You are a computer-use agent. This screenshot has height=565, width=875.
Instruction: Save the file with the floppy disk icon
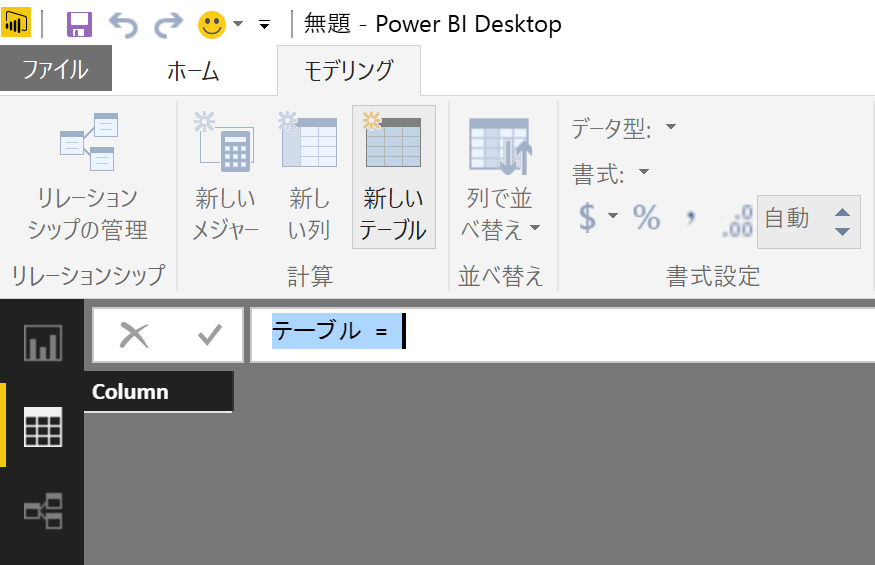pyautogui.click(x=79, y=25)
